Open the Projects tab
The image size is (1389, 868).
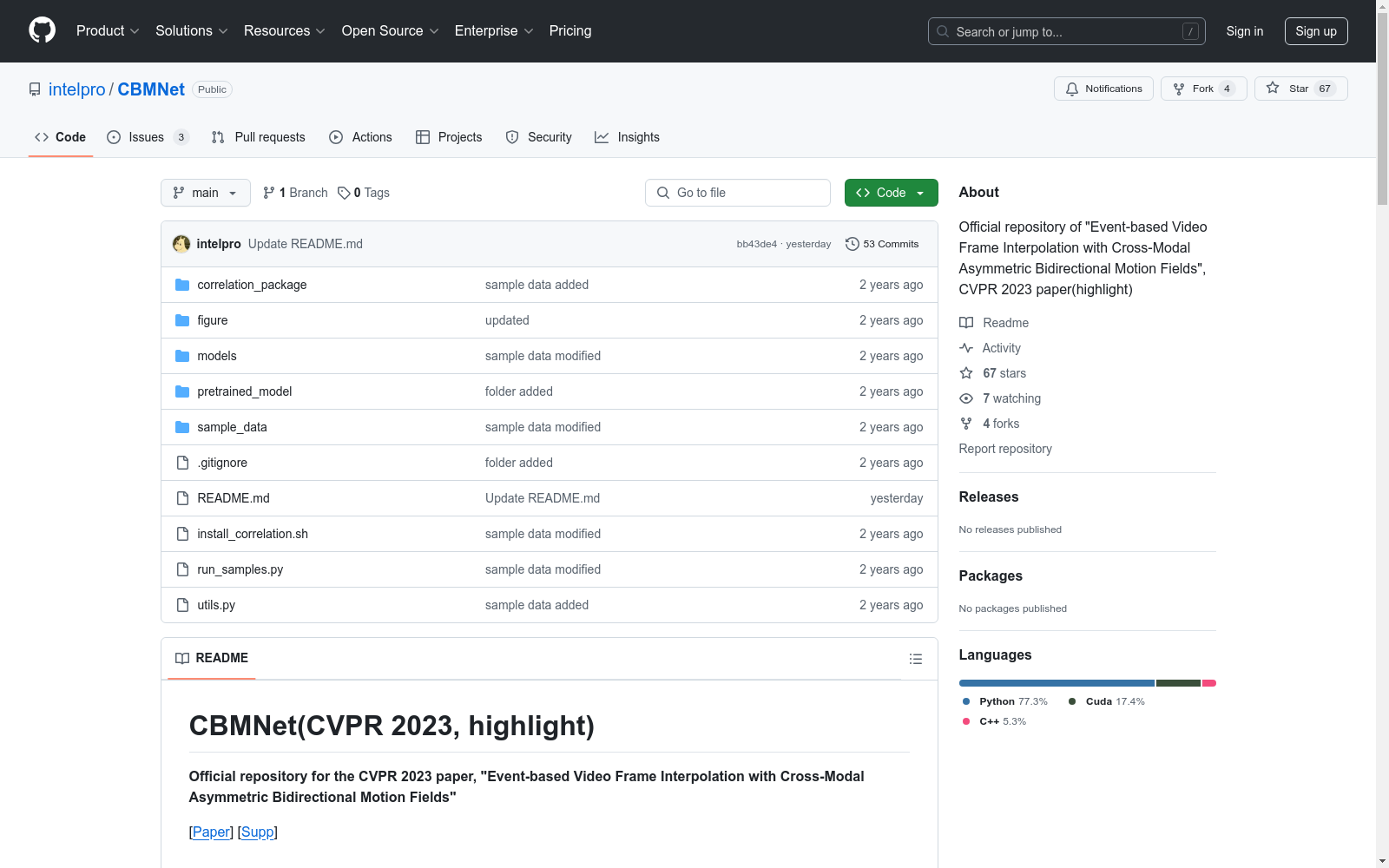coord(449,137)
